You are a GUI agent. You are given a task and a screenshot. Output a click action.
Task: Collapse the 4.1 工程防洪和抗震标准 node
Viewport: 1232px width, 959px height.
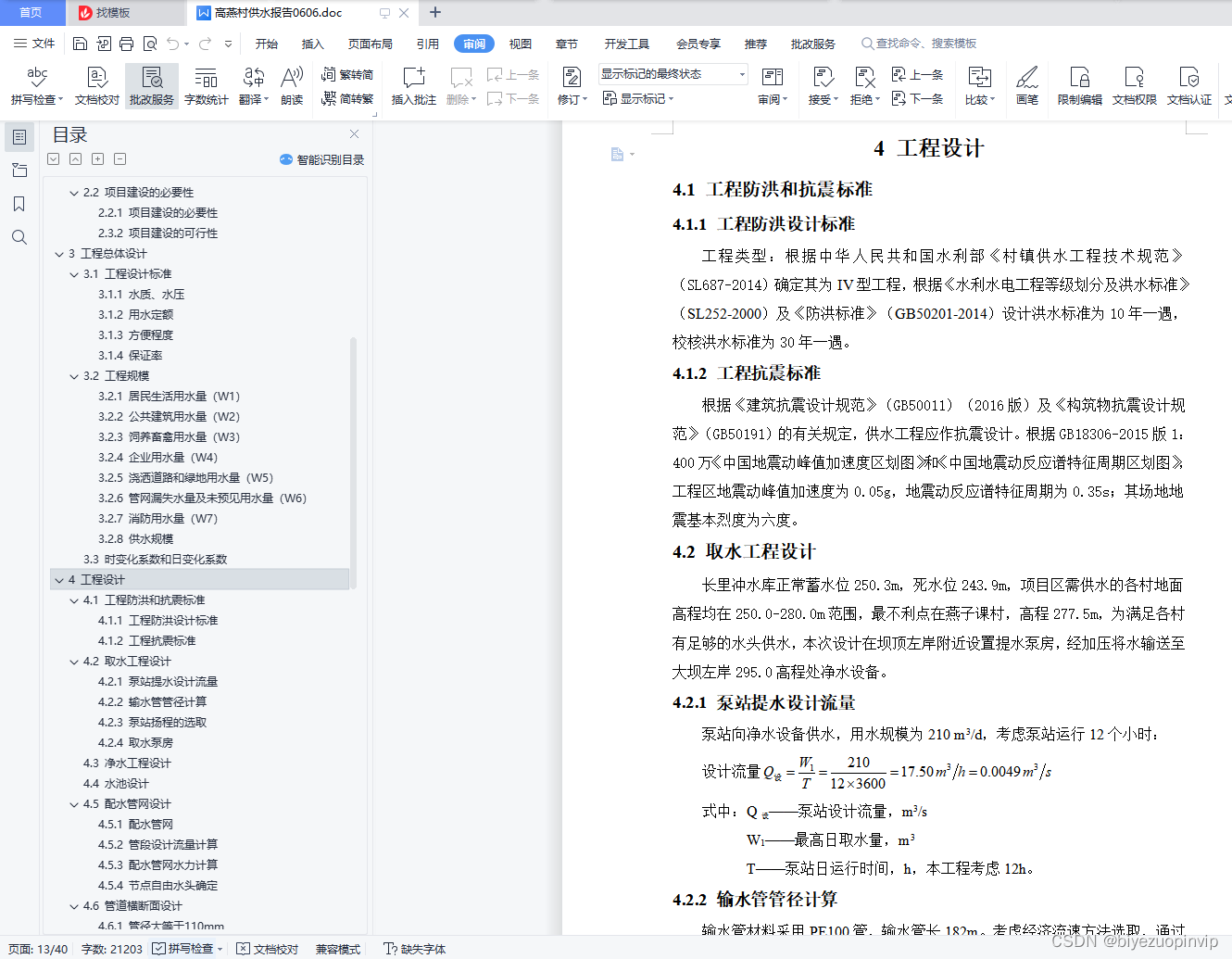(x=75, y=600)
